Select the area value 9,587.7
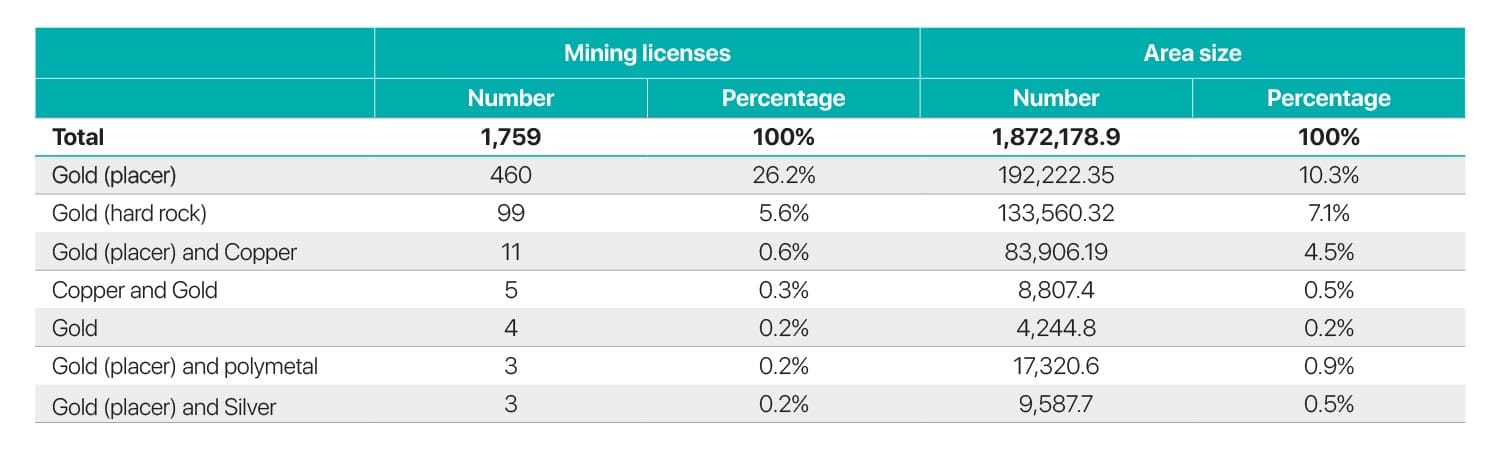Screen dimensions: 1500x452 pos(1056,406)
